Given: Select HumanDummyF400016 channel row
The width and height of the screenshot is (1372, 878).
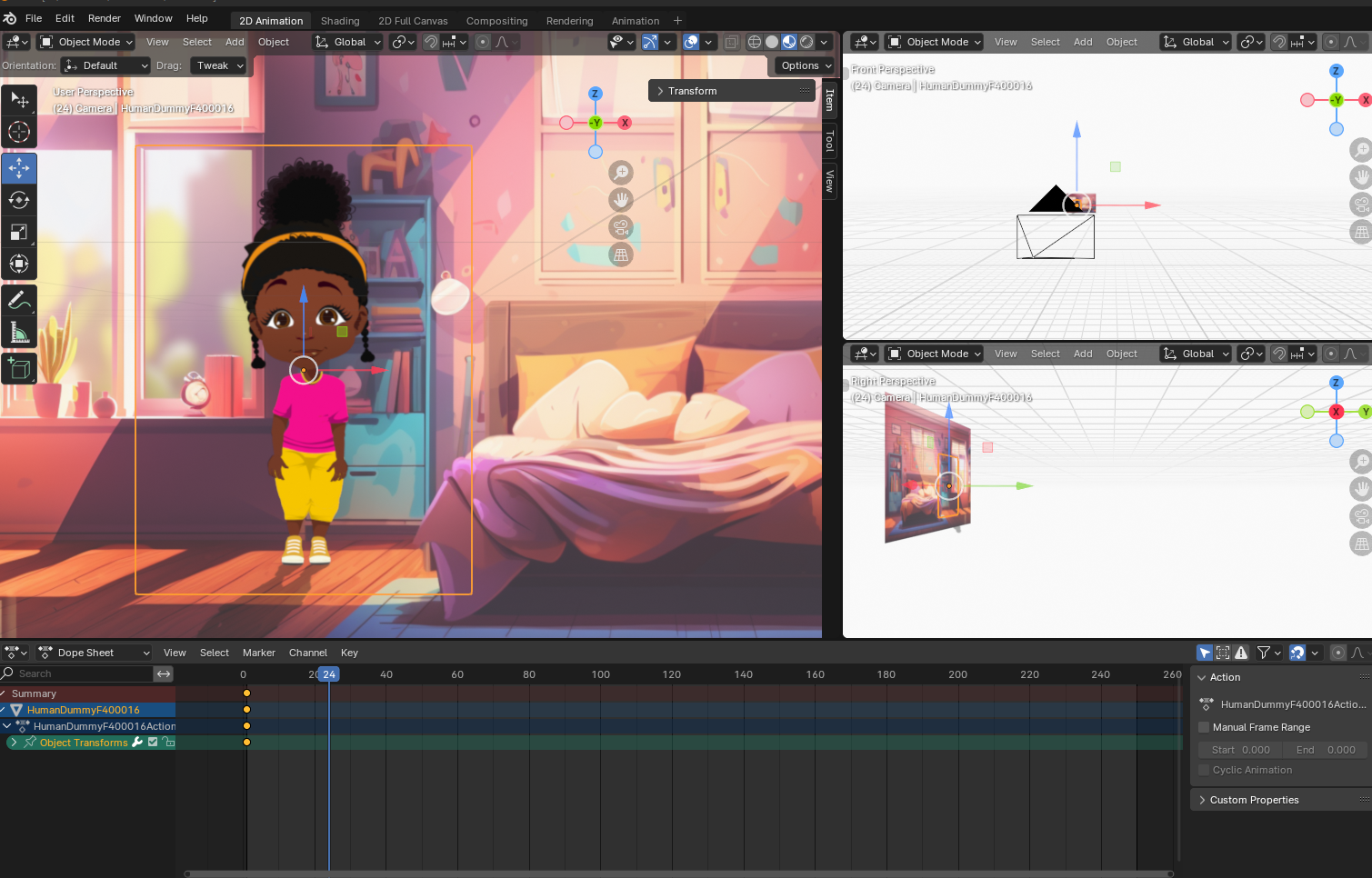Looking at the screenshot, I should pyautogui.click(x=87, y=710).
